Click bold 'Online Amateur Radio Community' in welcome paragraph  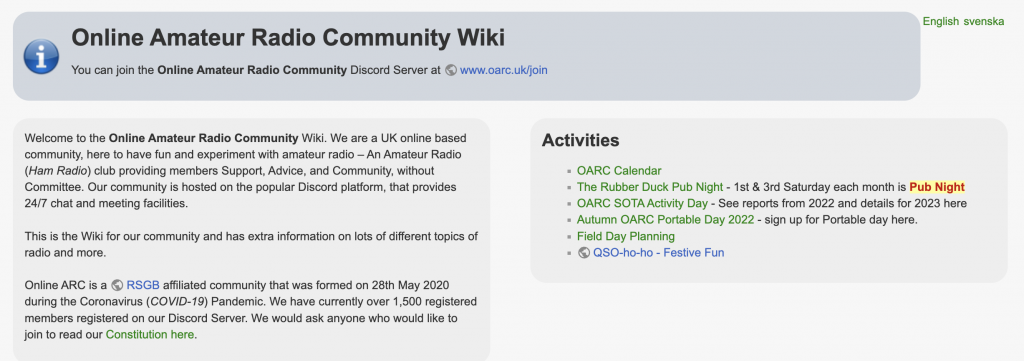203,138
